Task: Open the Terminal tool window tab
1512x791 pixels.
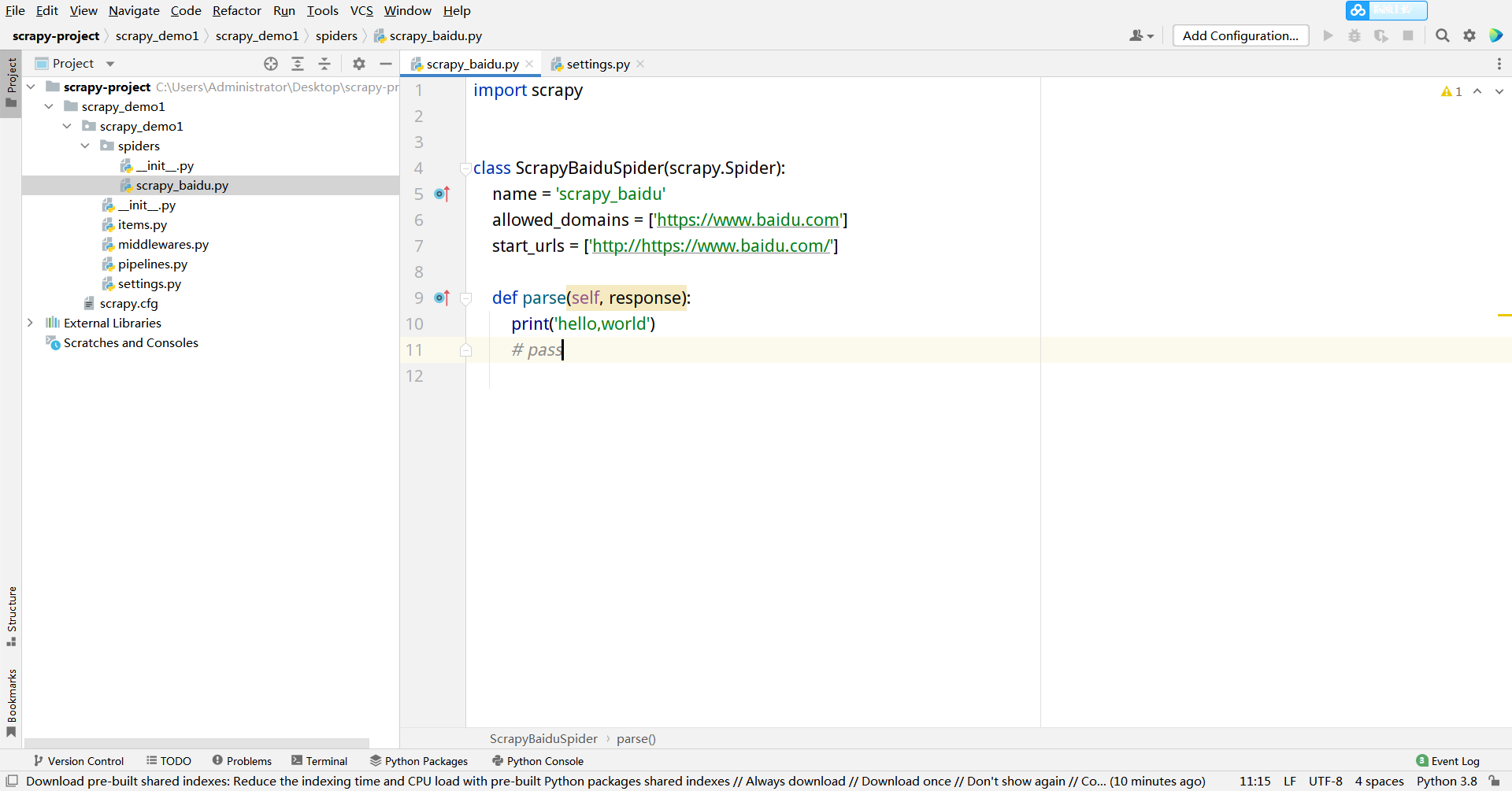Action: pyautogui.click(x=319, y=761)
